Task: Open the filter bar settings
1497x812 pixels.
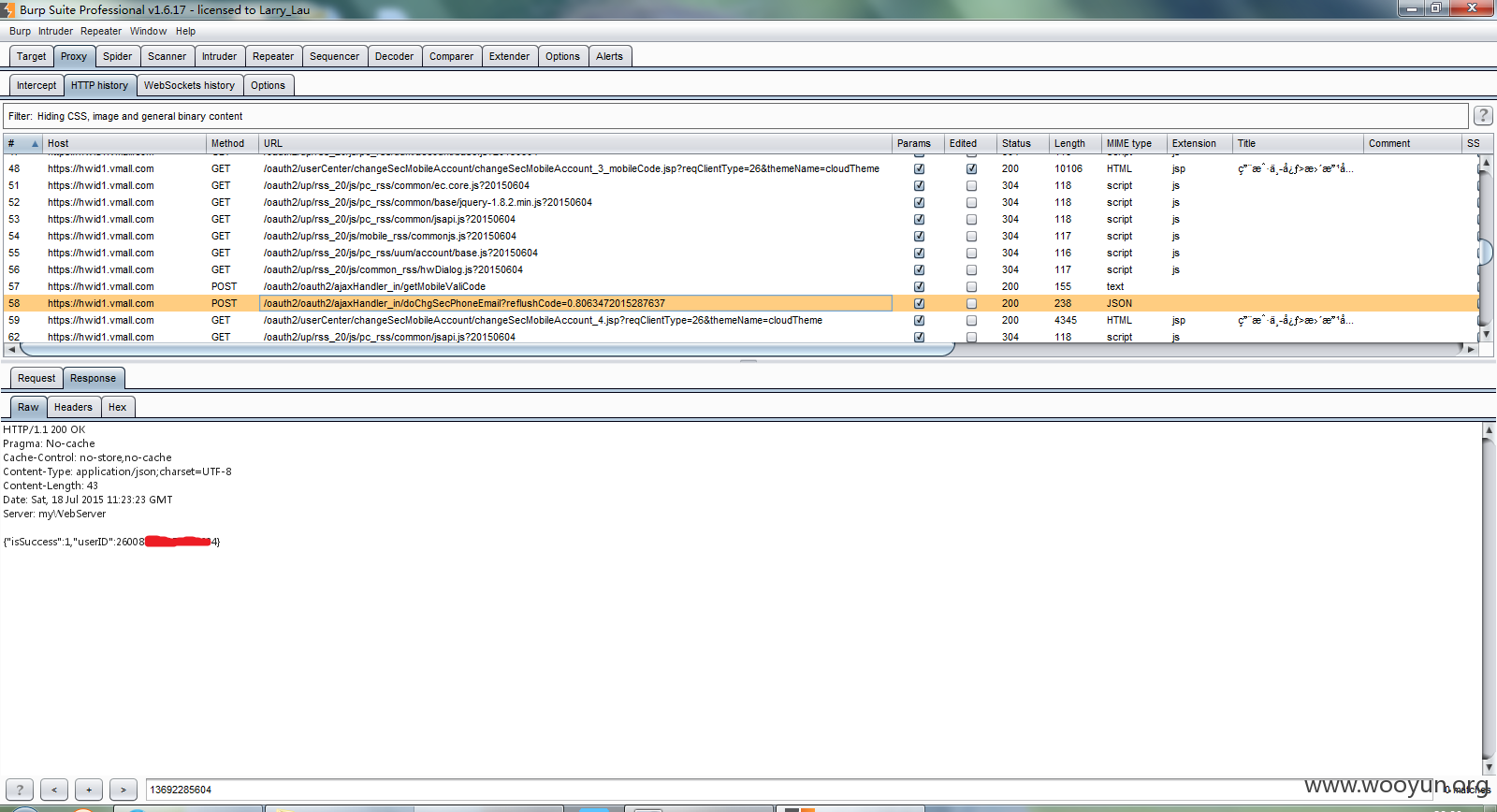Action: pyautogui.click(x=735, y=116)
